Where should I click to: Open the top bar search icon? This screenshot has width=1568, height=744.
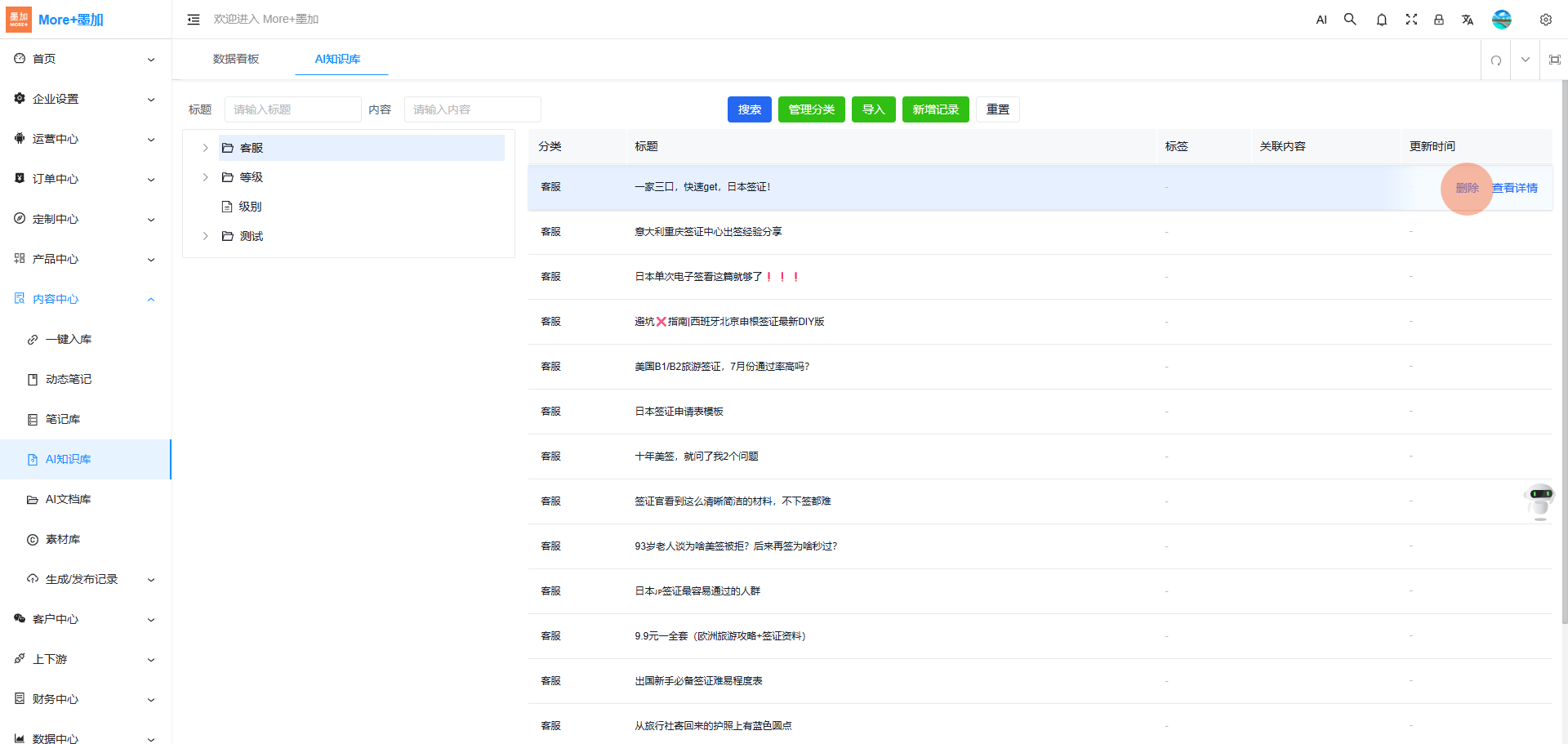coord(1350,20)
